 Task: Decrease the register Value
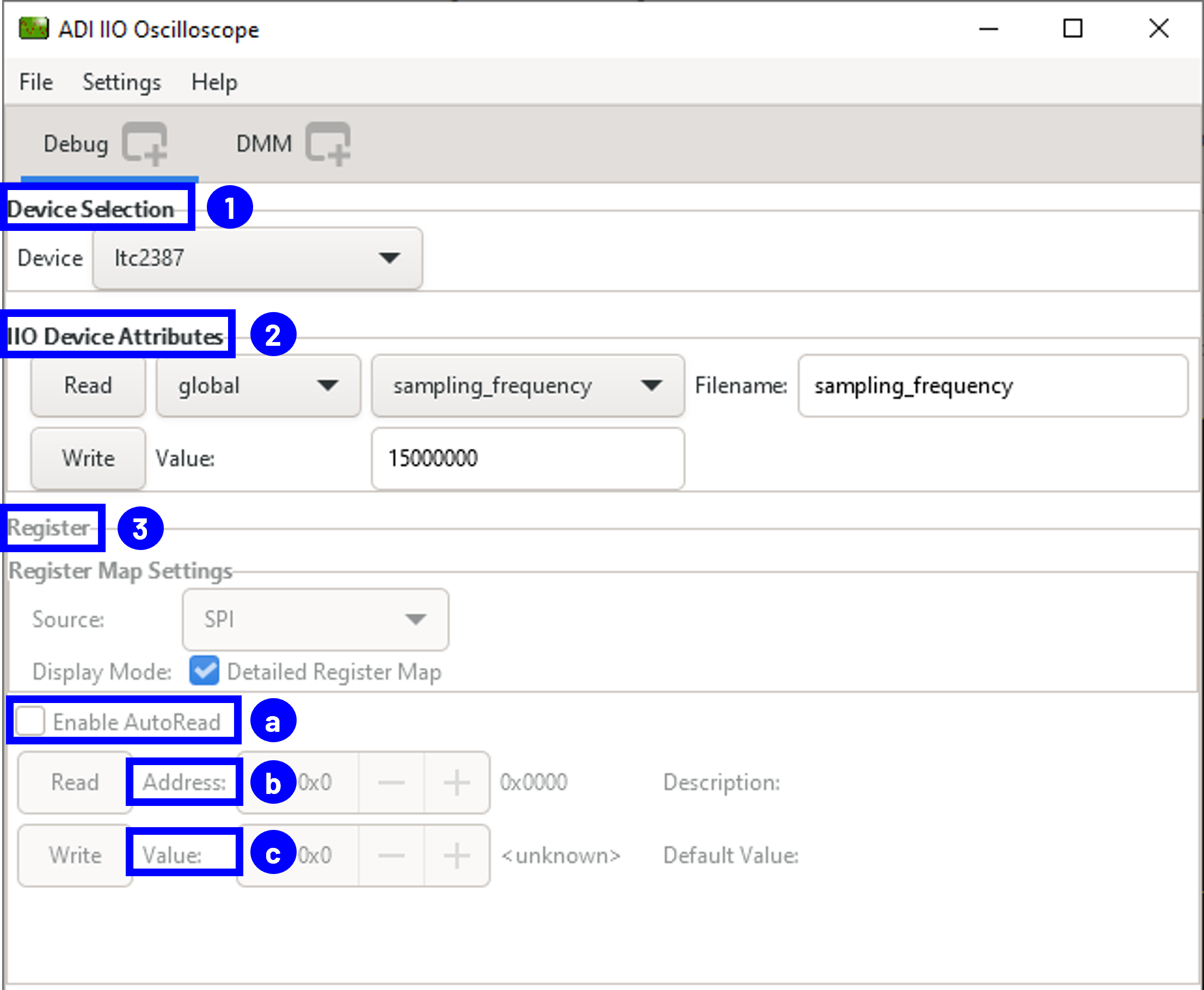point(391,855)
